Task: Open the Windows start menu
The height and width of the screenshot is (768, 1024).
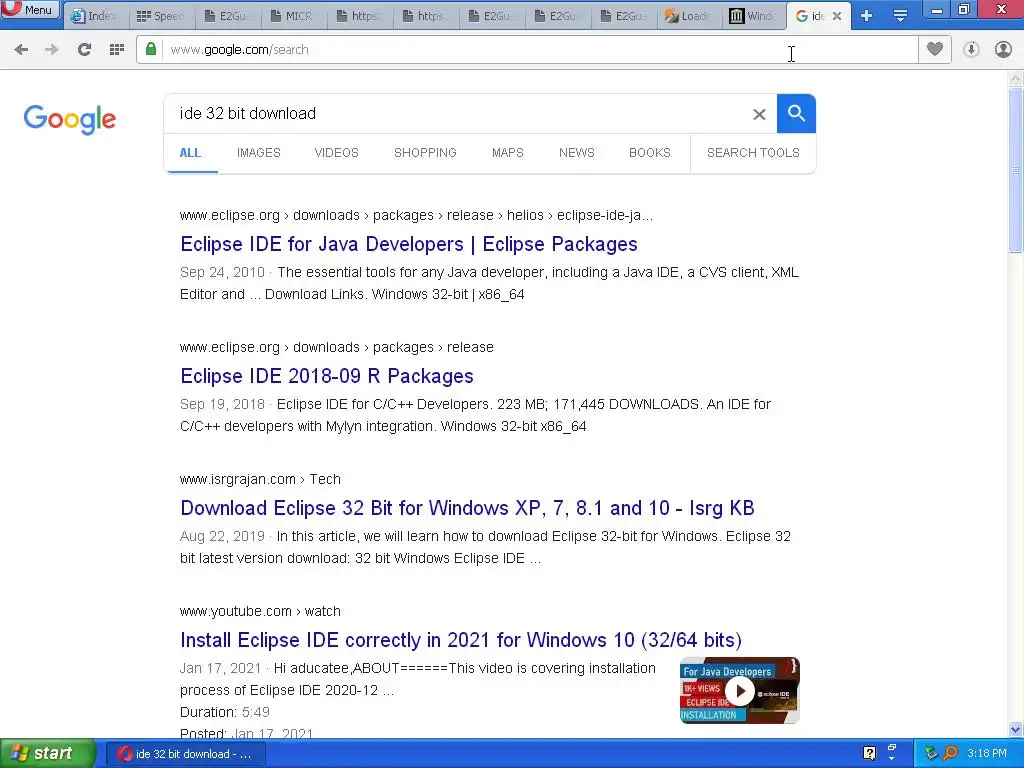Action: click(x=48, y=754)
